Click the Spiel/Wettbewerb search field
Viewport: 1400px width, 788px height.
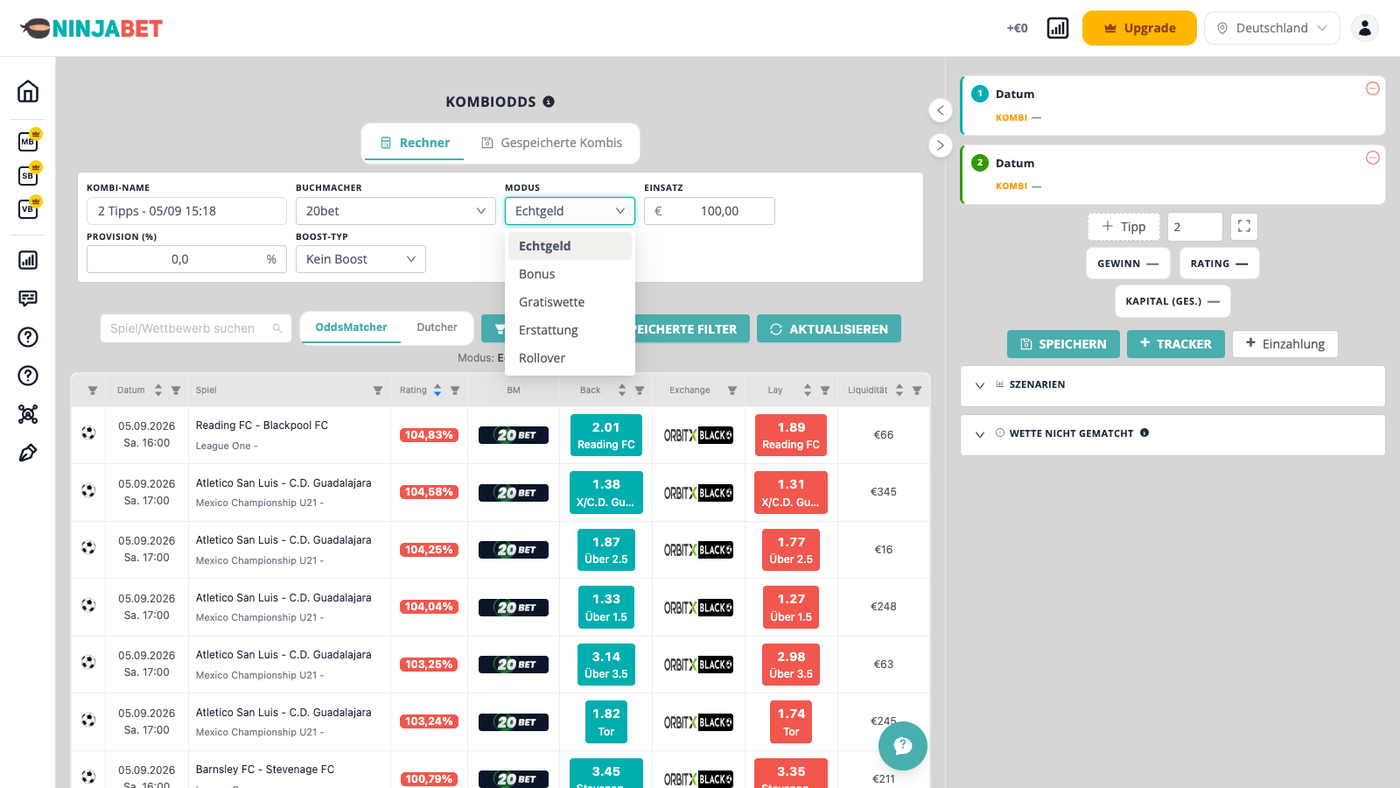click(x=196, y=328)
